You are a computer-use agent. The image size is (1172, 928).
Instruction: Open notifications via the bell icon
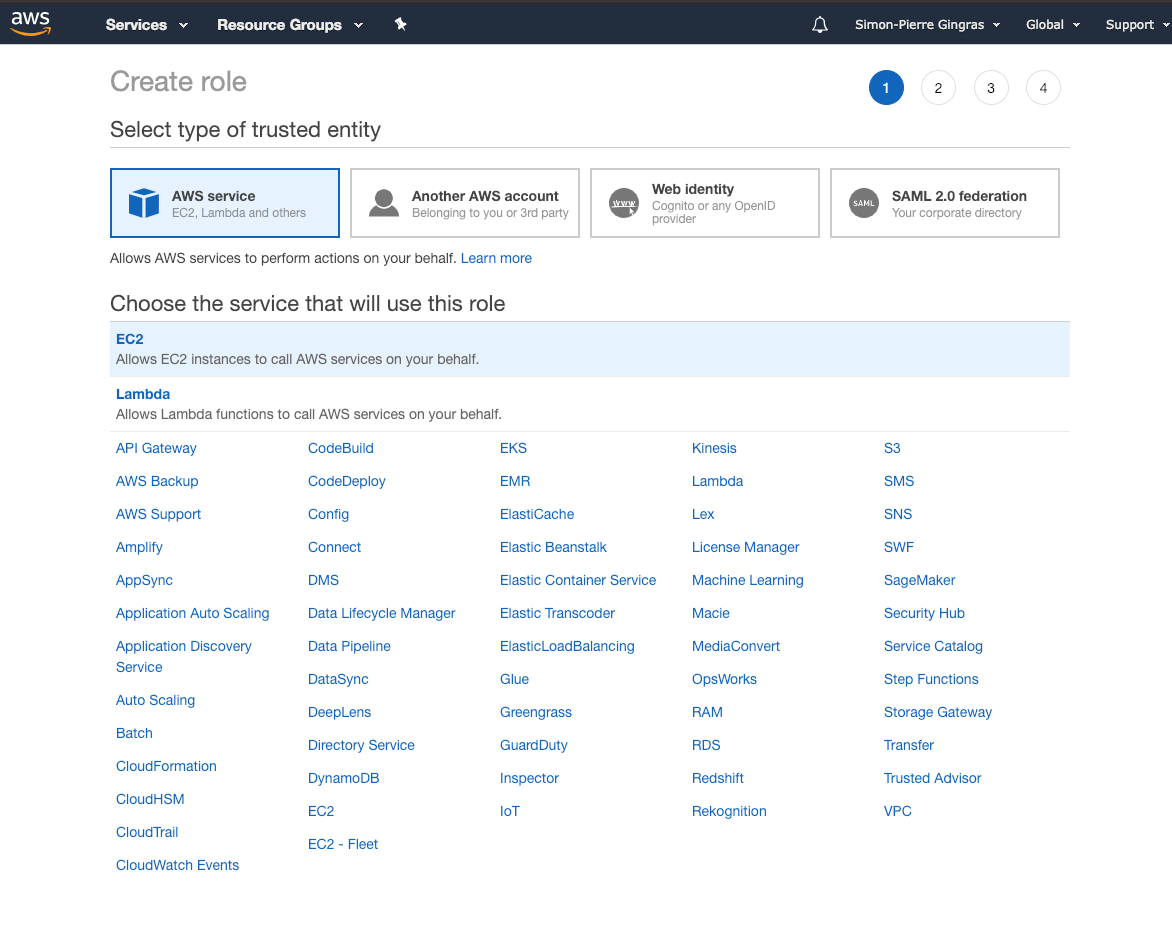point(819,23)
